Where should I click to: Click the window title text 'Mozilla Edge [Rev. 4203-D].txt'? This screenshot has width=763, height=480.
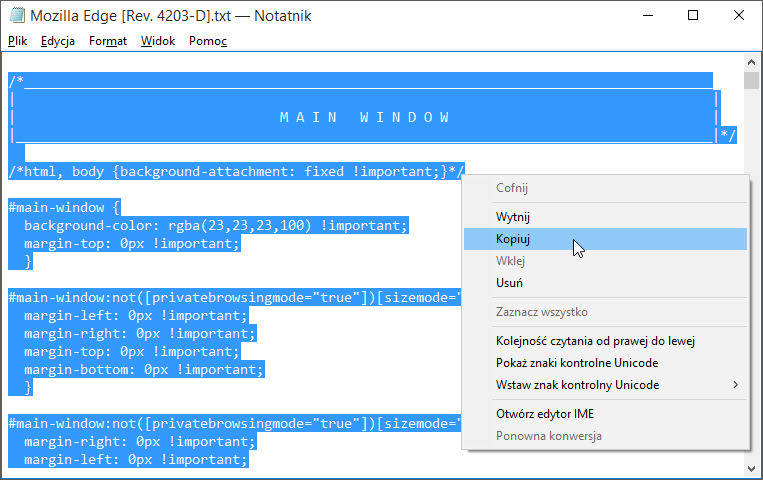[130, 16]
